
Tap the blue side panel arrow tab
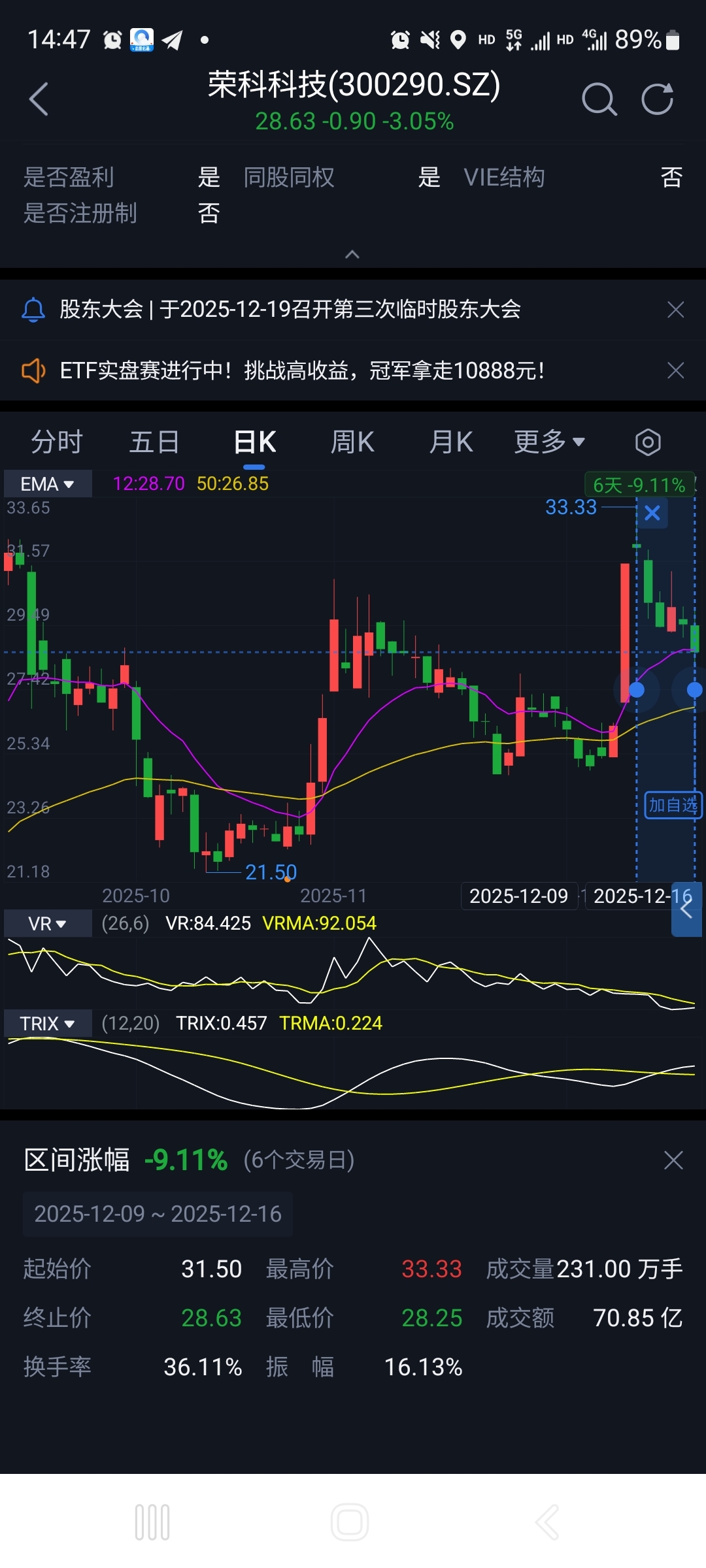[x=686, y=909]
